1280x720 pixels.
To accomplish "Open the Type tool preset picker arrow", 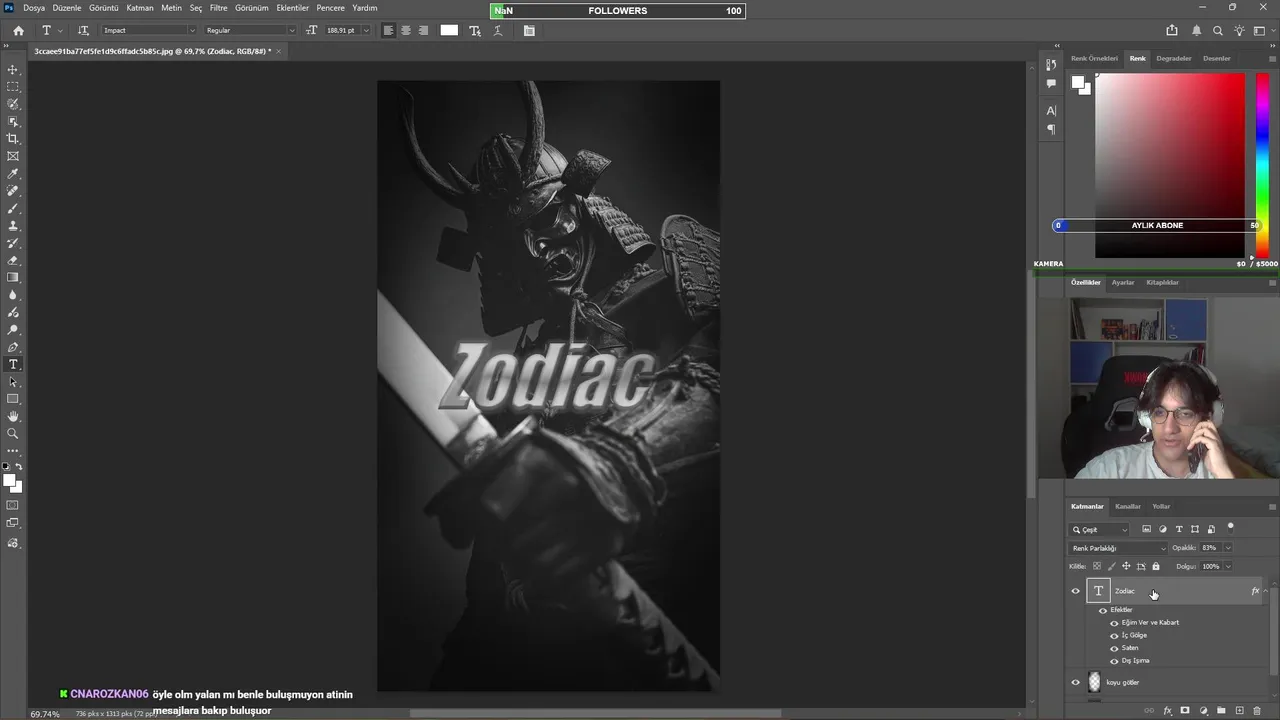I will (60, 30).
